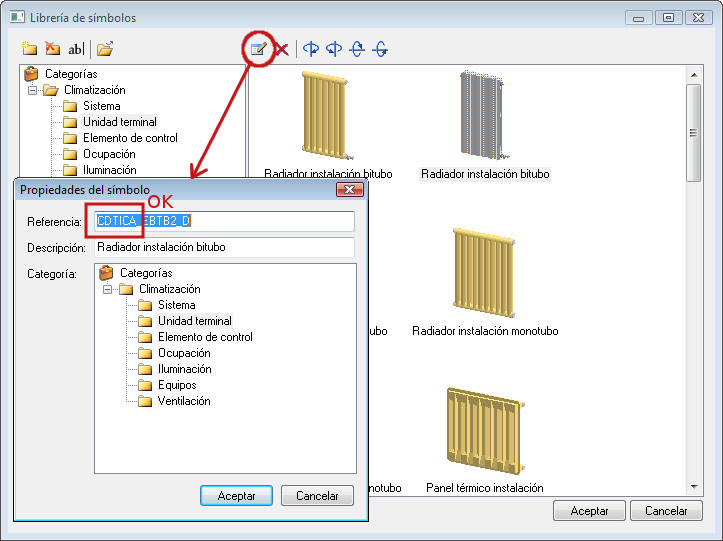Click the first horizontal-axis rotate icon

[357, 48]
